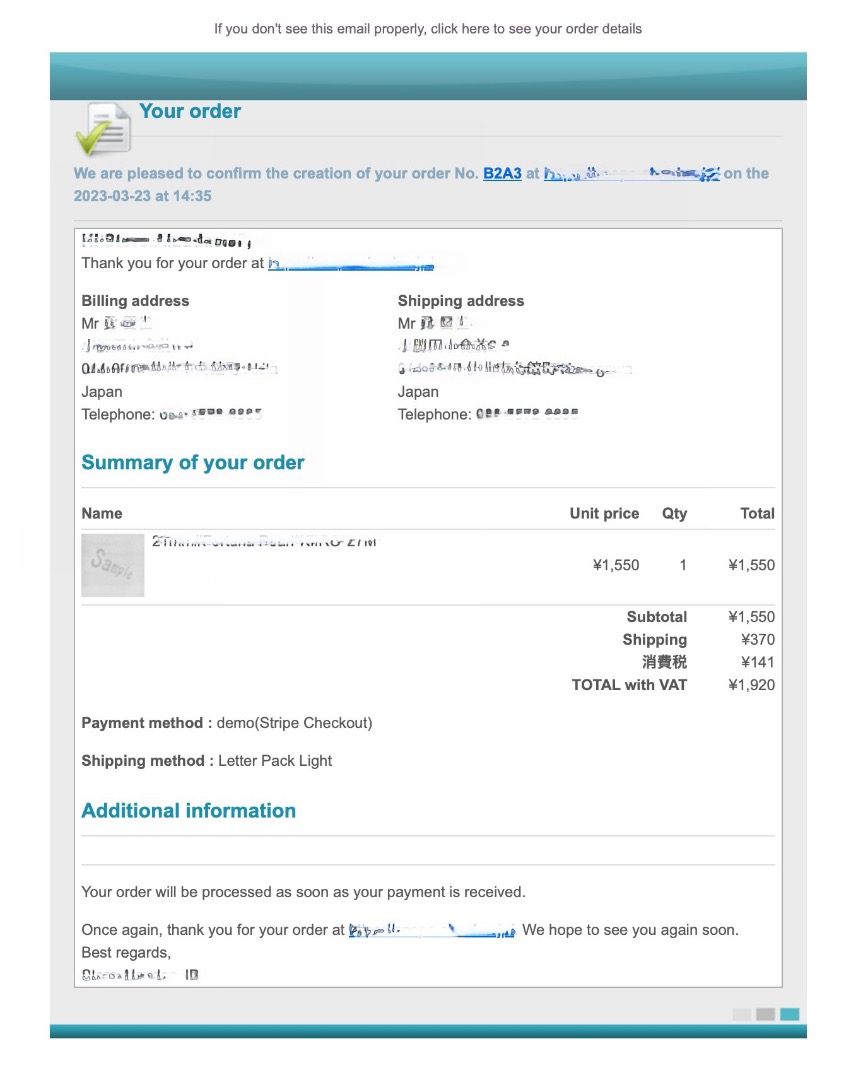Click the "Summary of your order" heading

tap(193, 463)
